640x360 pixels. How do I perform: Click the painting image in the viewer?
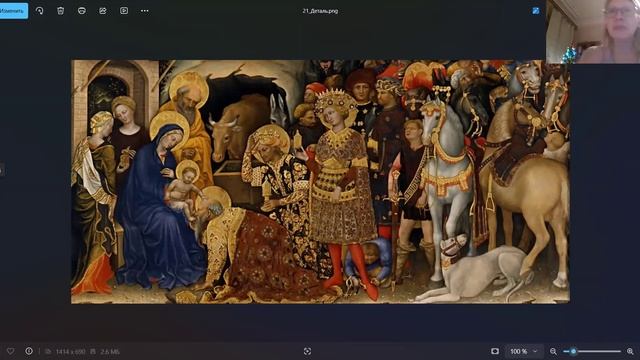[320, 182]
